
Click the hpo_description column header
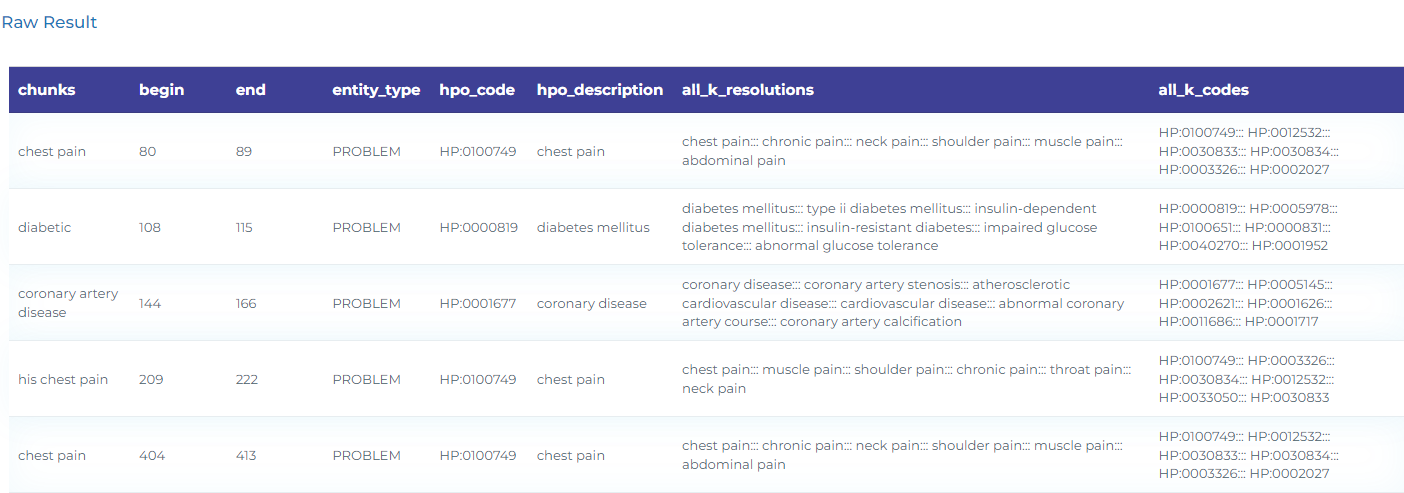(x=599, y=90)
